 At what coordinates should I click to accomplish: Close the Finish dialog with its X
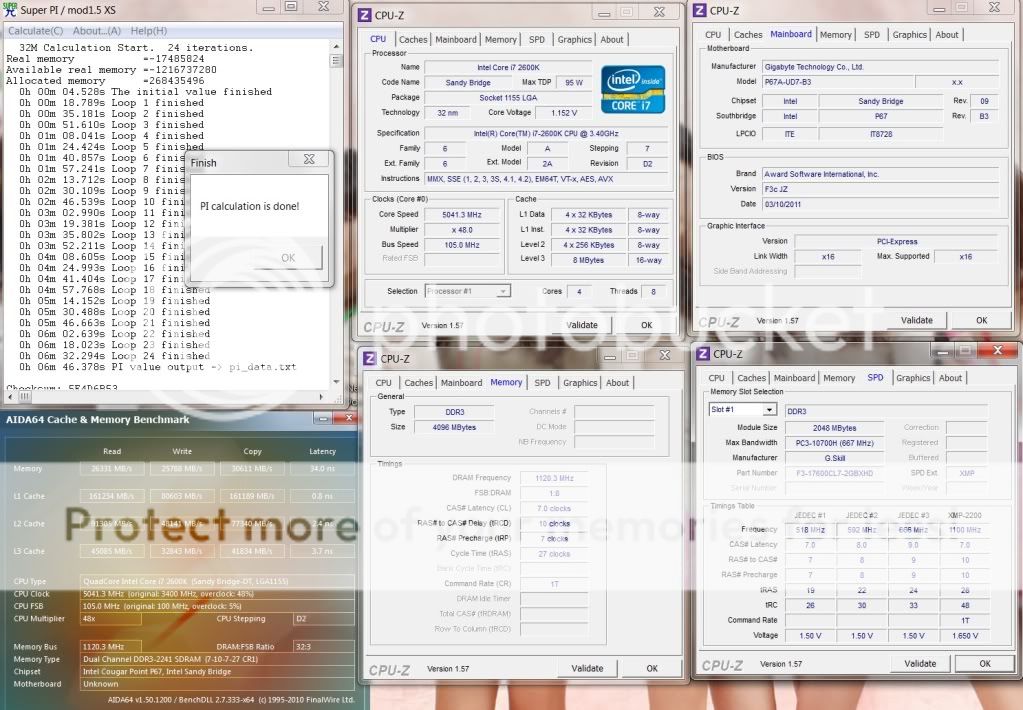point(309,159)
